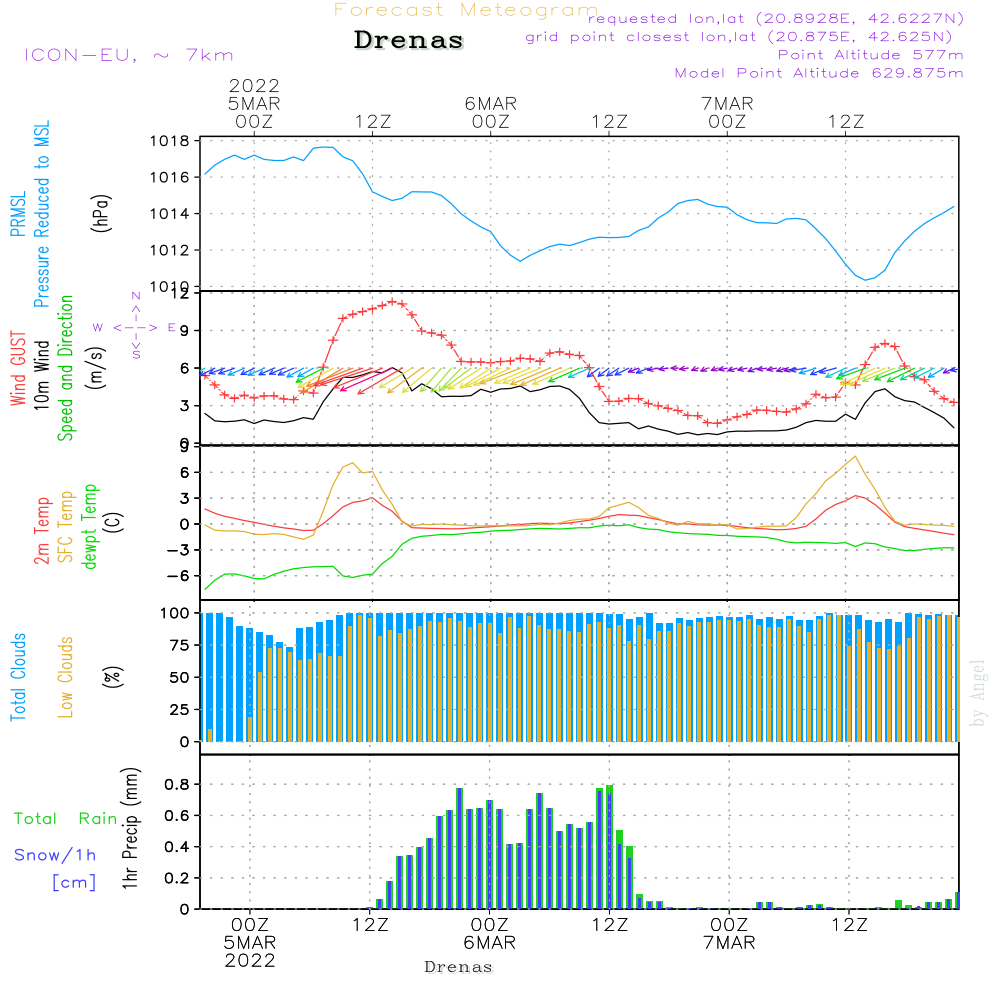Click the 'dewpt Temp' green legend label

(89, 526)
